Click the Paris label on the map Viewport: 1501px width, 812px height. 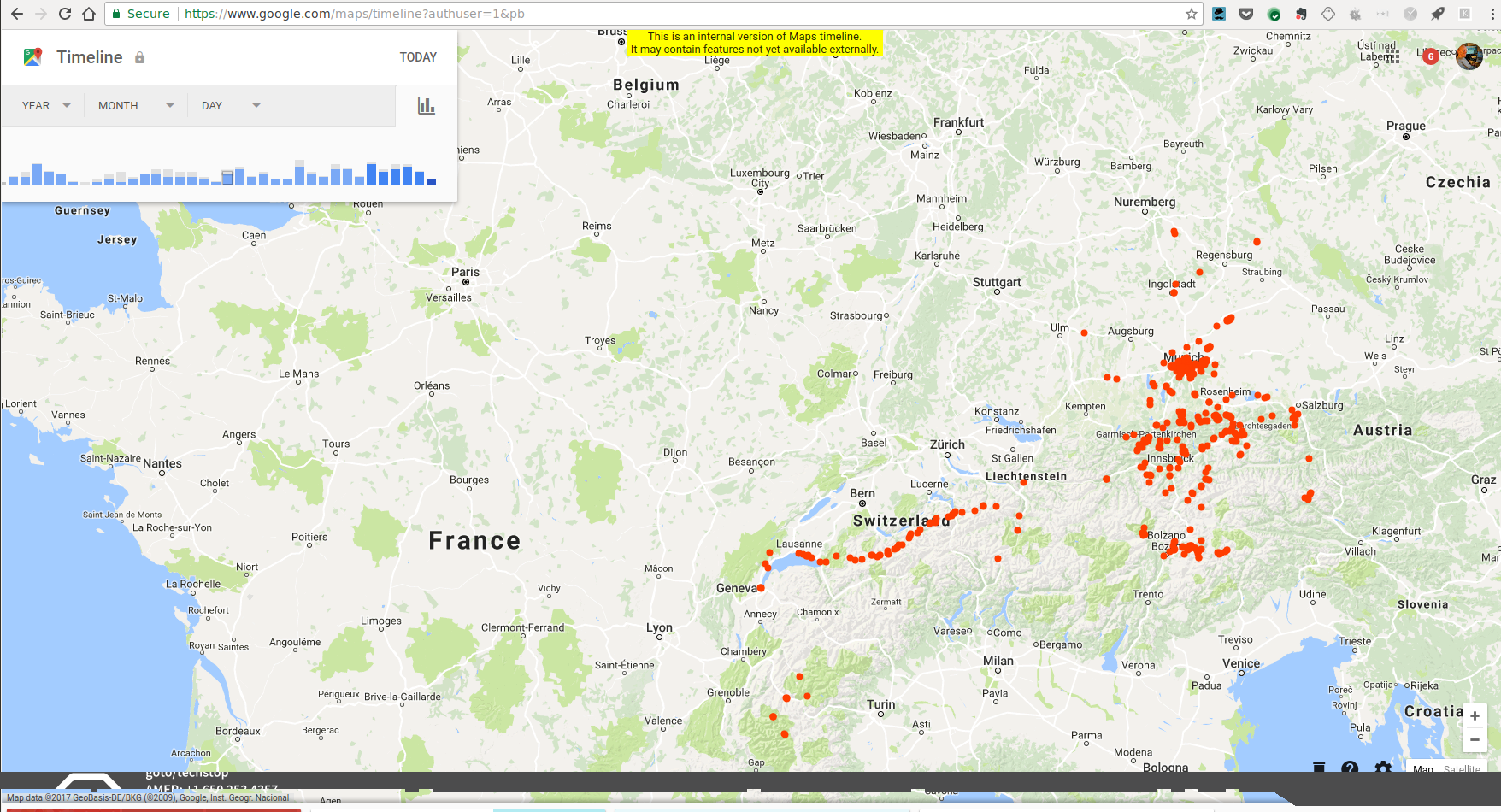tap(466, 272)
